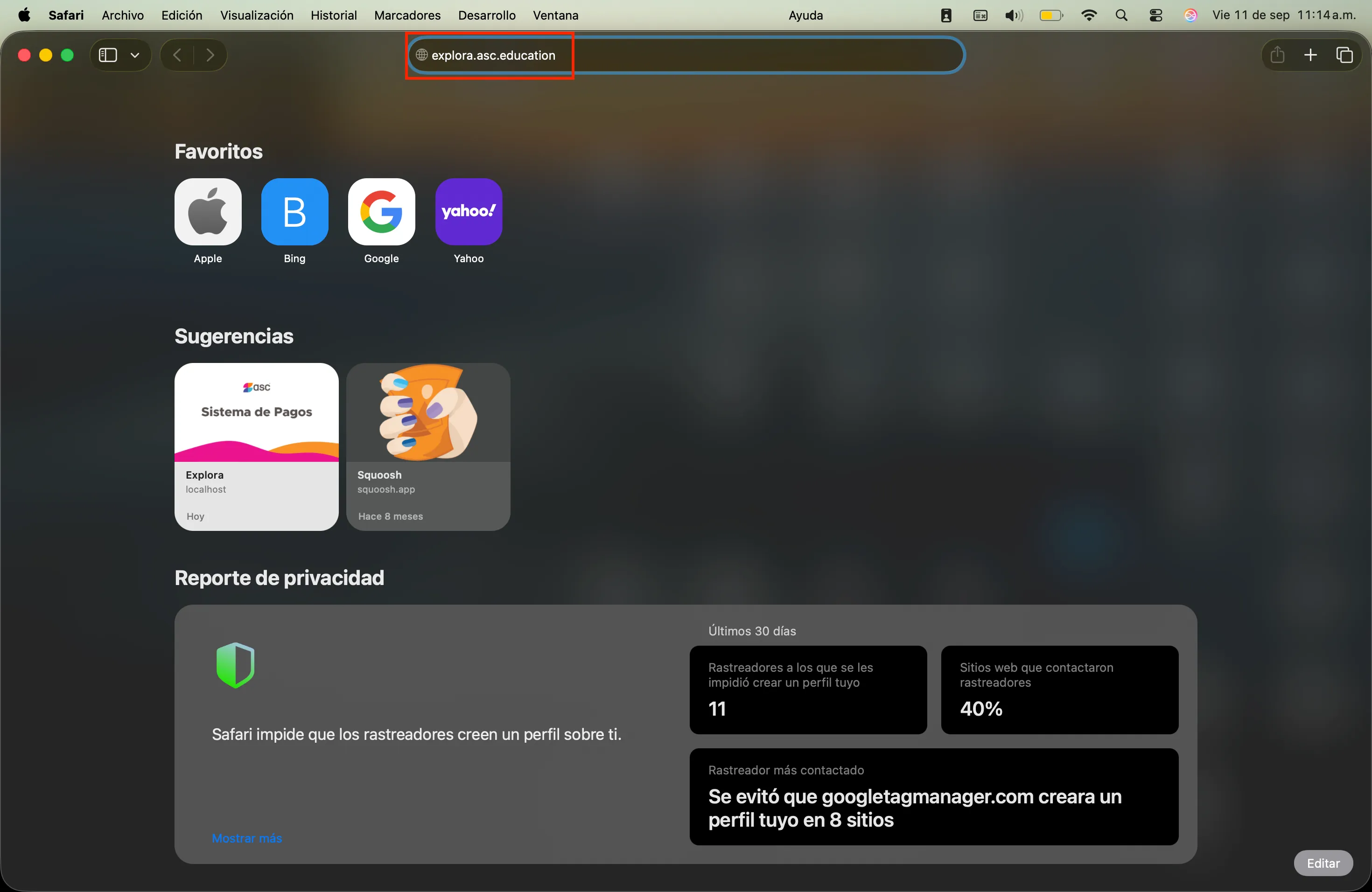This screenshot has height=892, width=1372.
Task: Click the keyboard input icon in menu bar
Action: click(x=980, y=15)
